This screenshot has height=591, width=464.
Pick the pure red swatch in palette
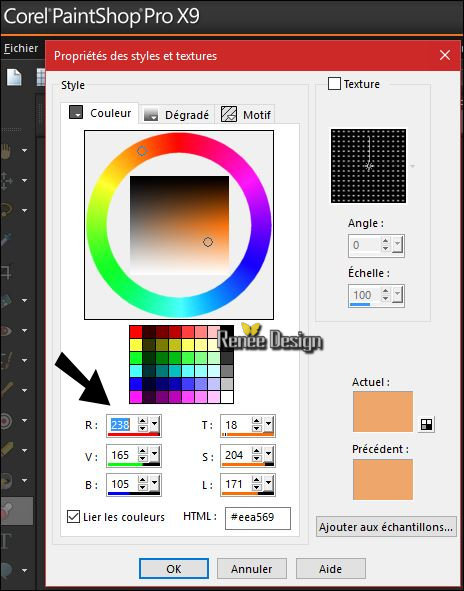[x=136, y=332]
